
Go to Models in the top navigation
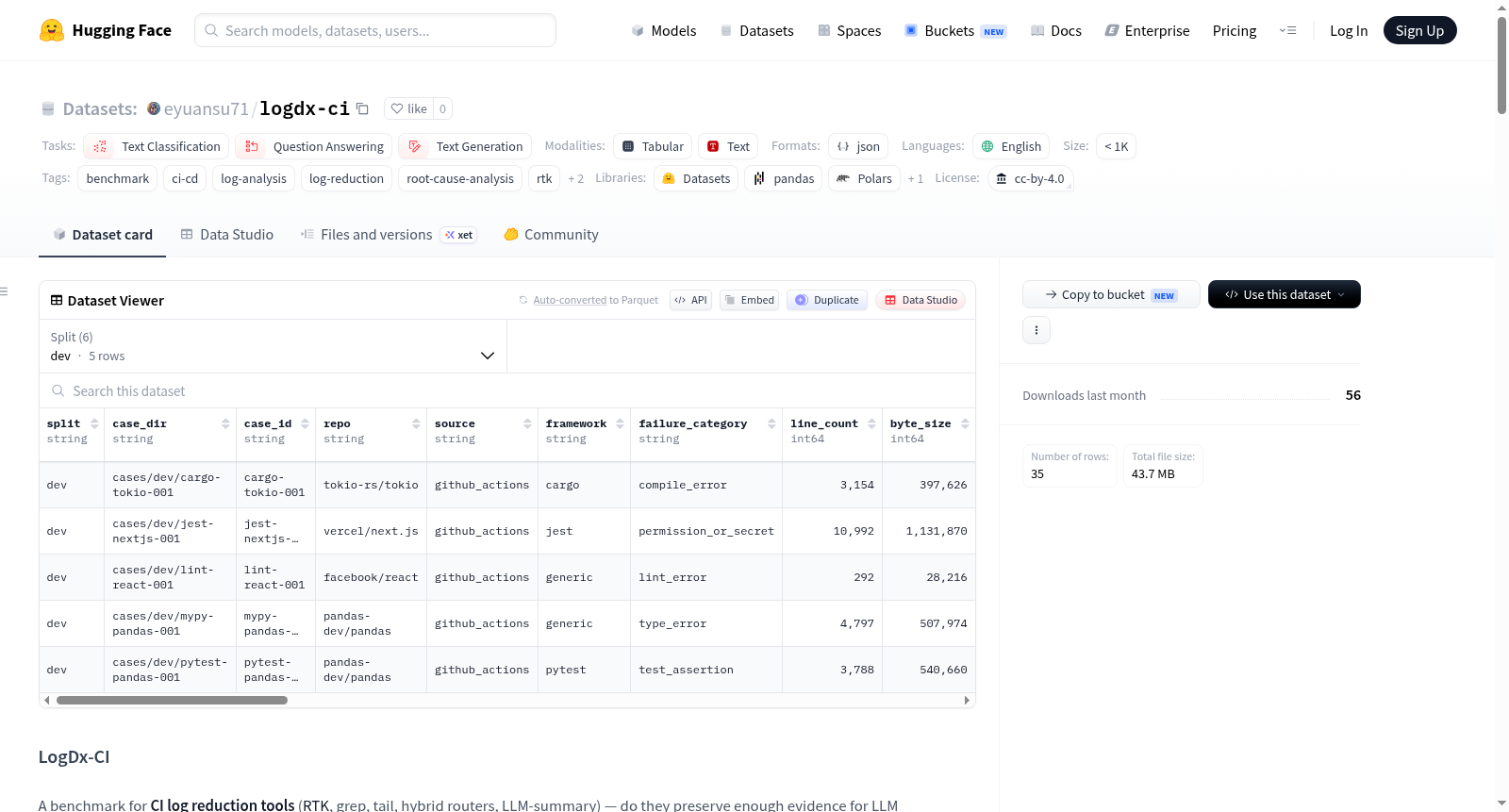tap(664, 30)
